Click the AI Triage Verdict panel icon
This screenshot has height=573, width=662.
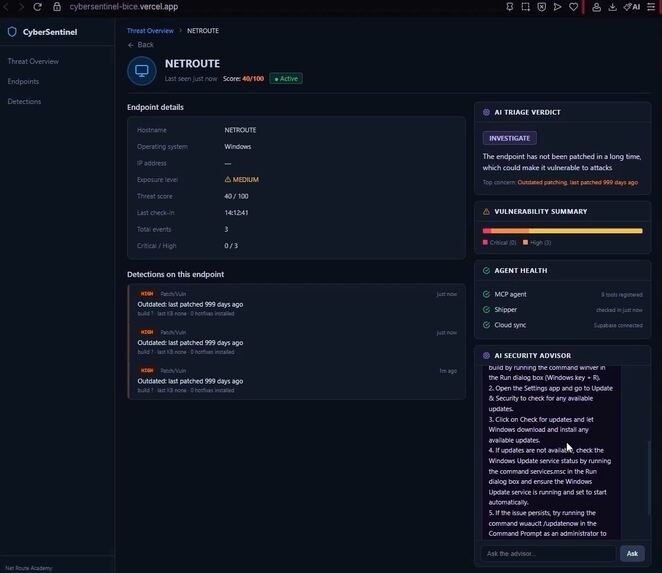pos(486,112)
